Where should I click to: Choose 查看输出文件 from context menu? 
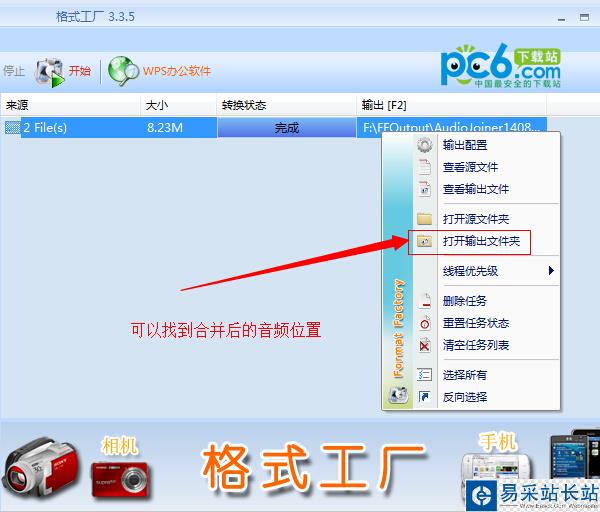point(476,189)
